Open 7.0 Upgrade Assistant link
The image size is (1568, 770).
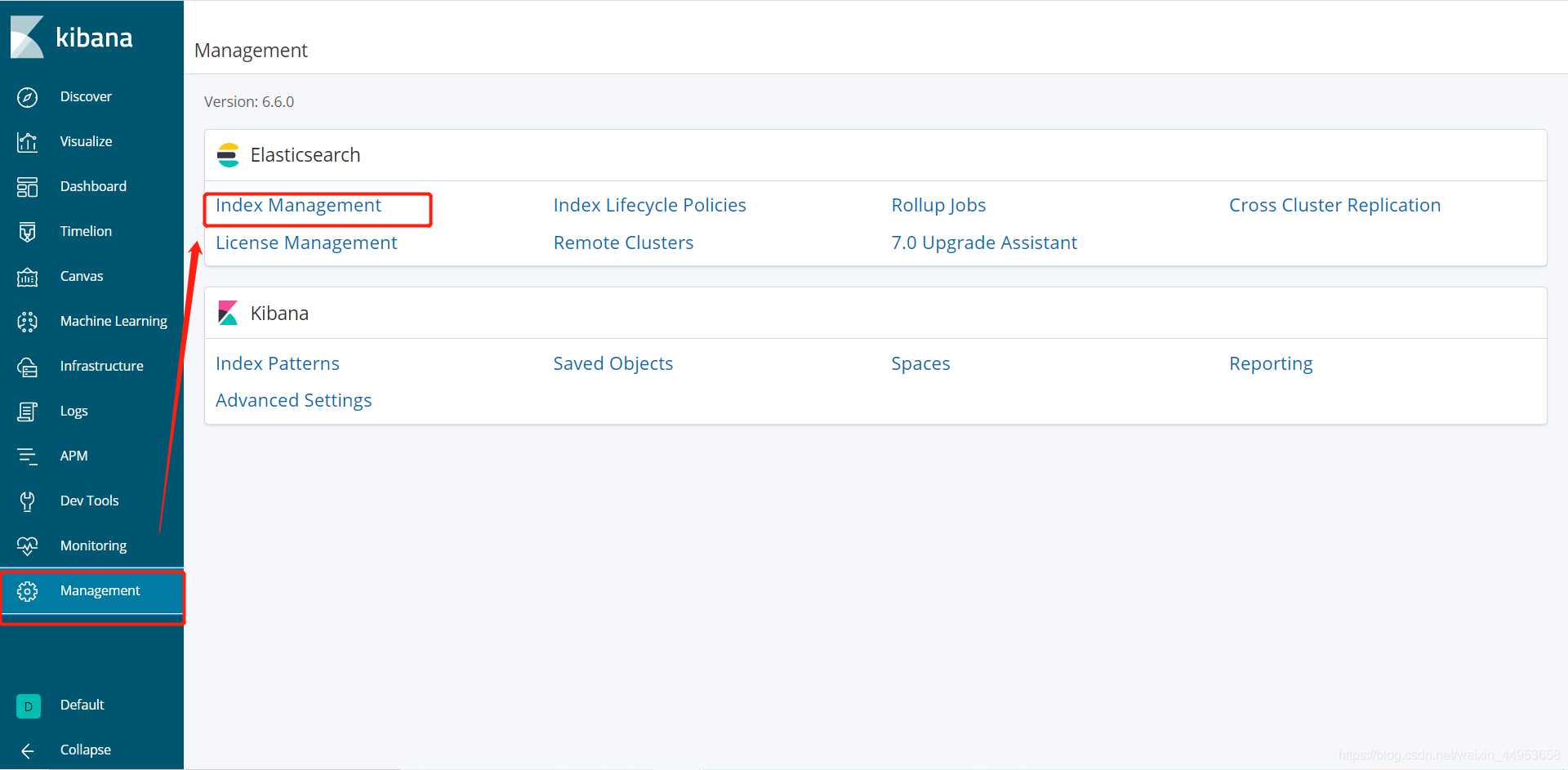tap(984, 243)
